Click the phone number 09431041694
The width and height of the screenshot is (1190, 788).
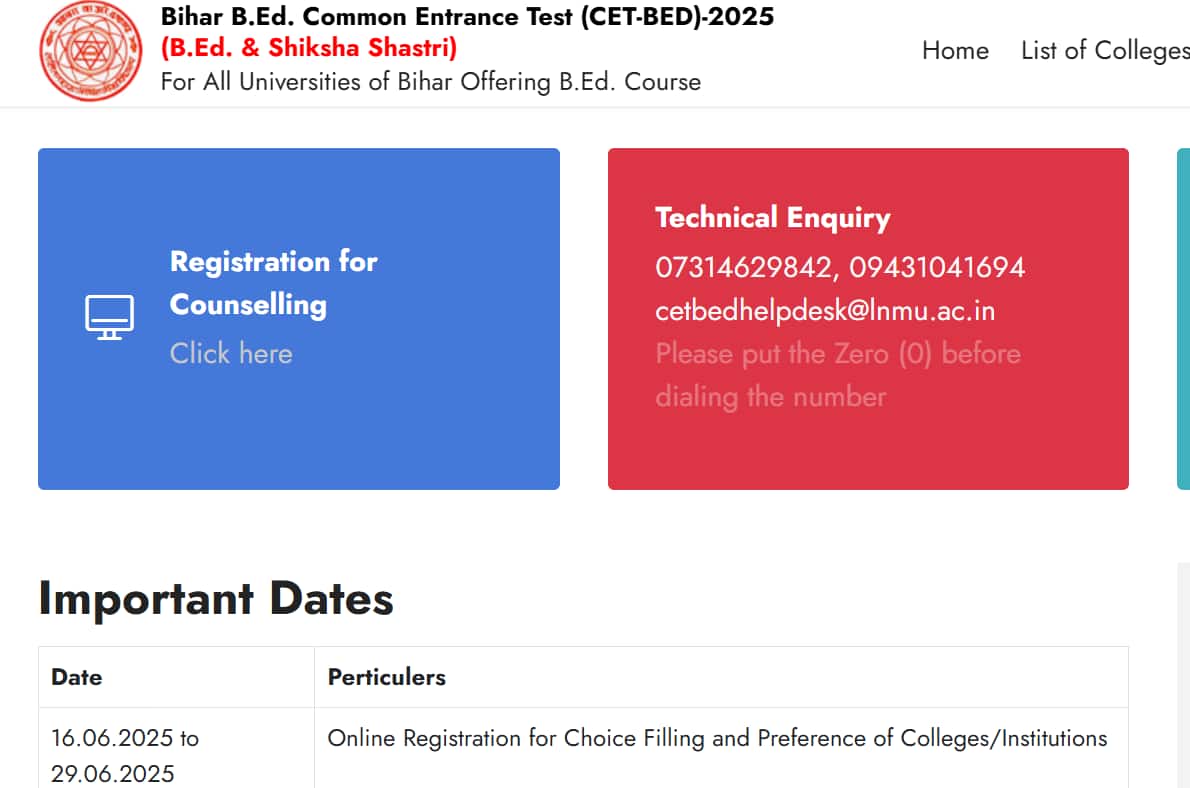[x=937, y=267]
